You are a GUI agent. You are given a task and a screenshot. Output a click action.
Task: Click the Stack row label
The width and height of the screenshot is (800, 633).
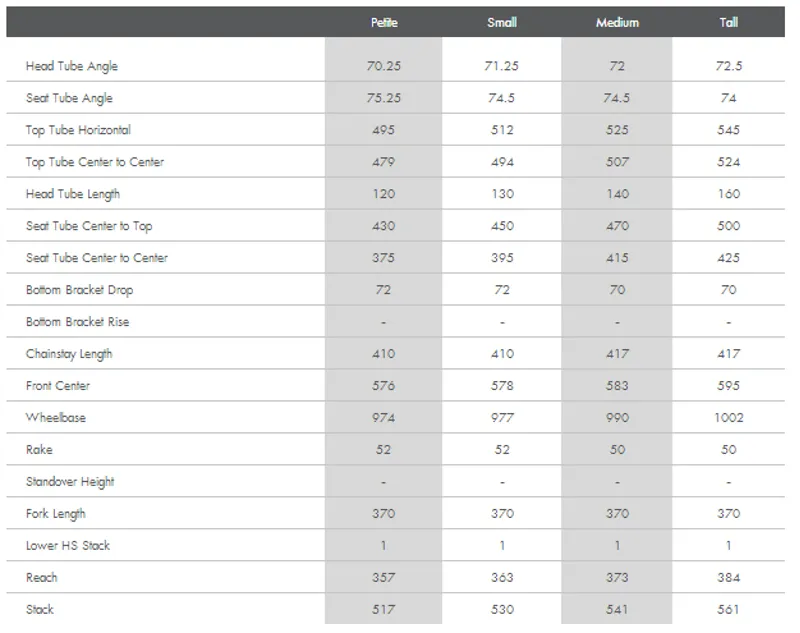[40, 610]
